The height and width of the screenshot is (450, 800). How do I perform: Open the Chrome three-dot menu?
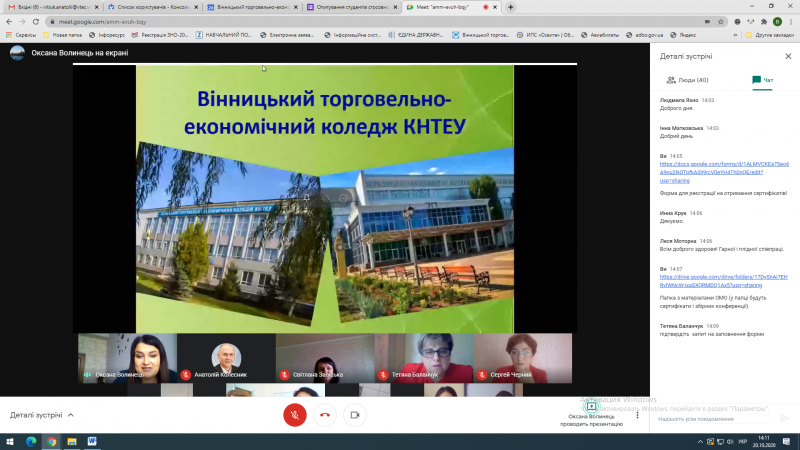click(791, 21)
